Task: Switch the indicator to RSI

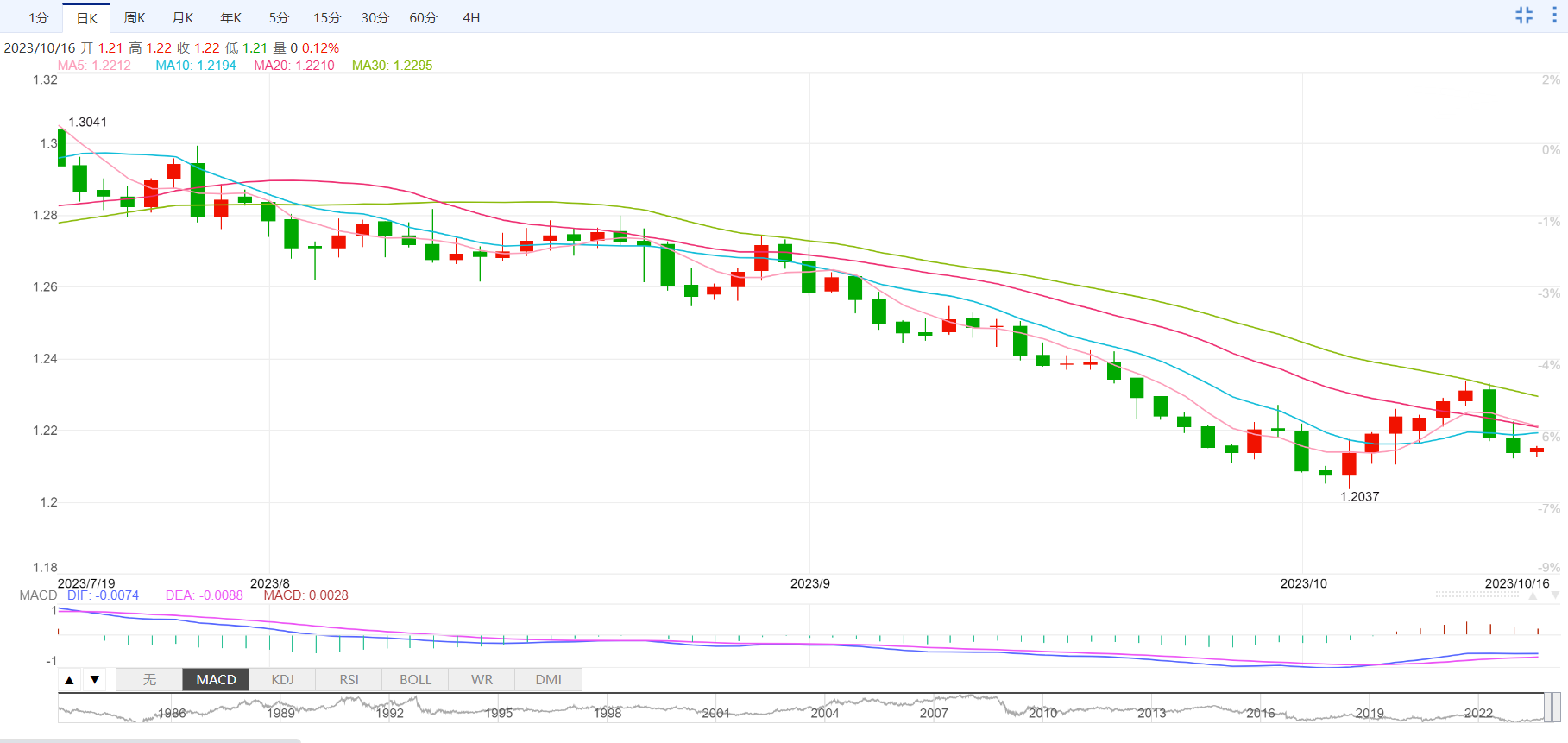Action: (349, 680)
